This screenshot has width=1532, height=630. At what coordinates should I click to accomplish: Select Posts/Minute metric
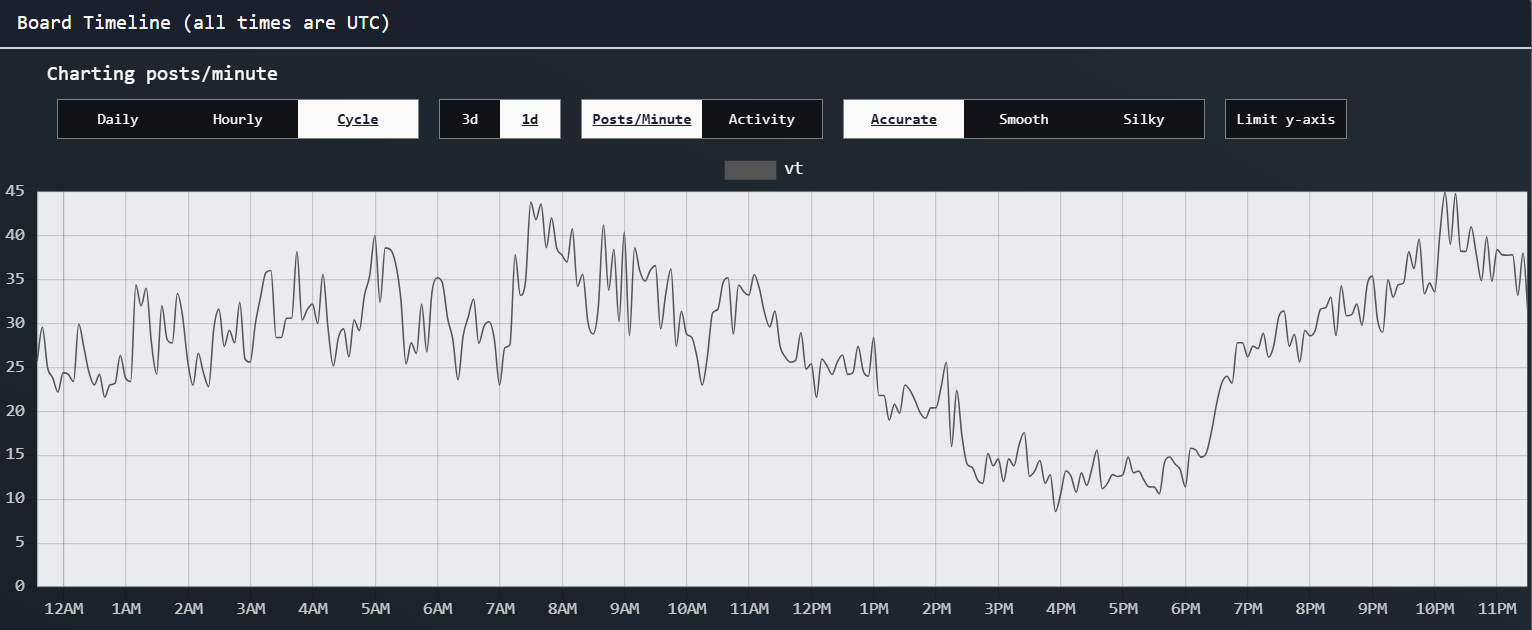(641, 119)
